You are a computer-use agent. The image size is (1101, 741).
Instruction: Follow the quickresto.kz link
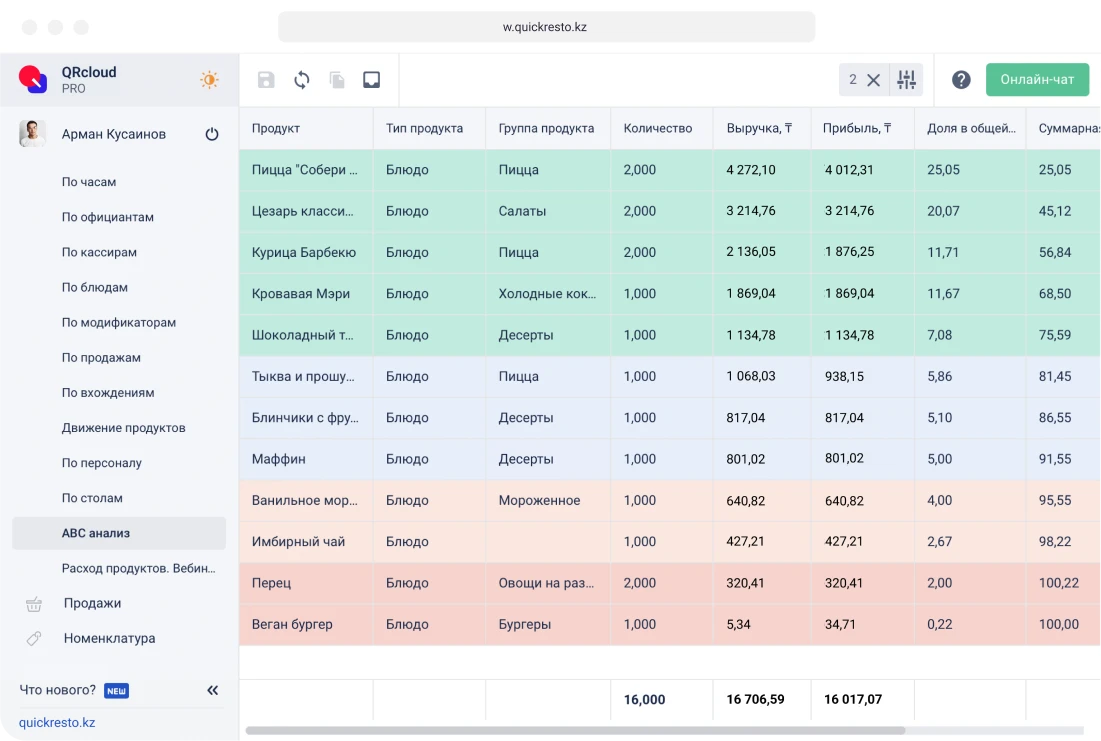pos(57,722)
